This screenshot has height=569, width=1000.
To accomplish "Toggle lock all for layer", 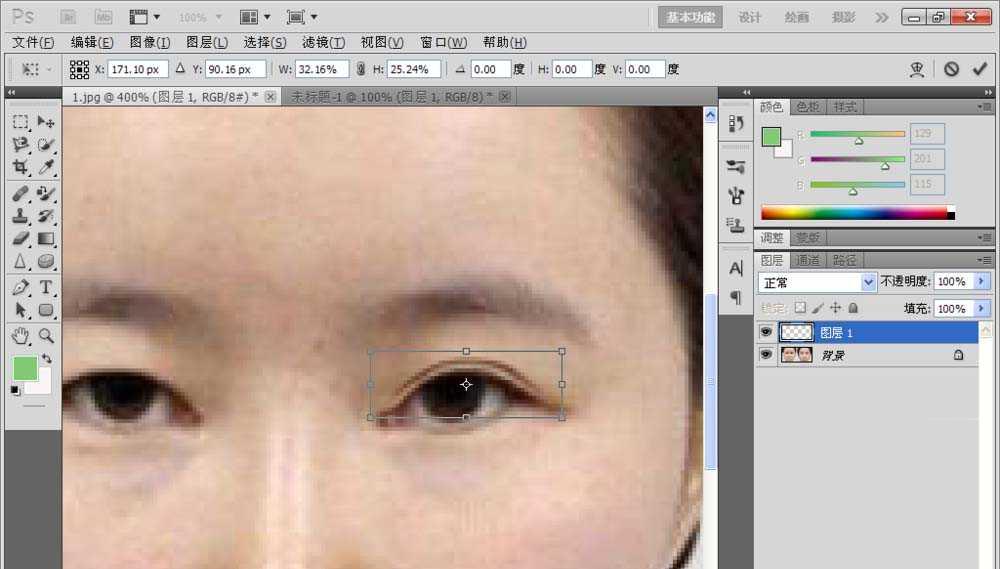I will click(x=853, y=308).
